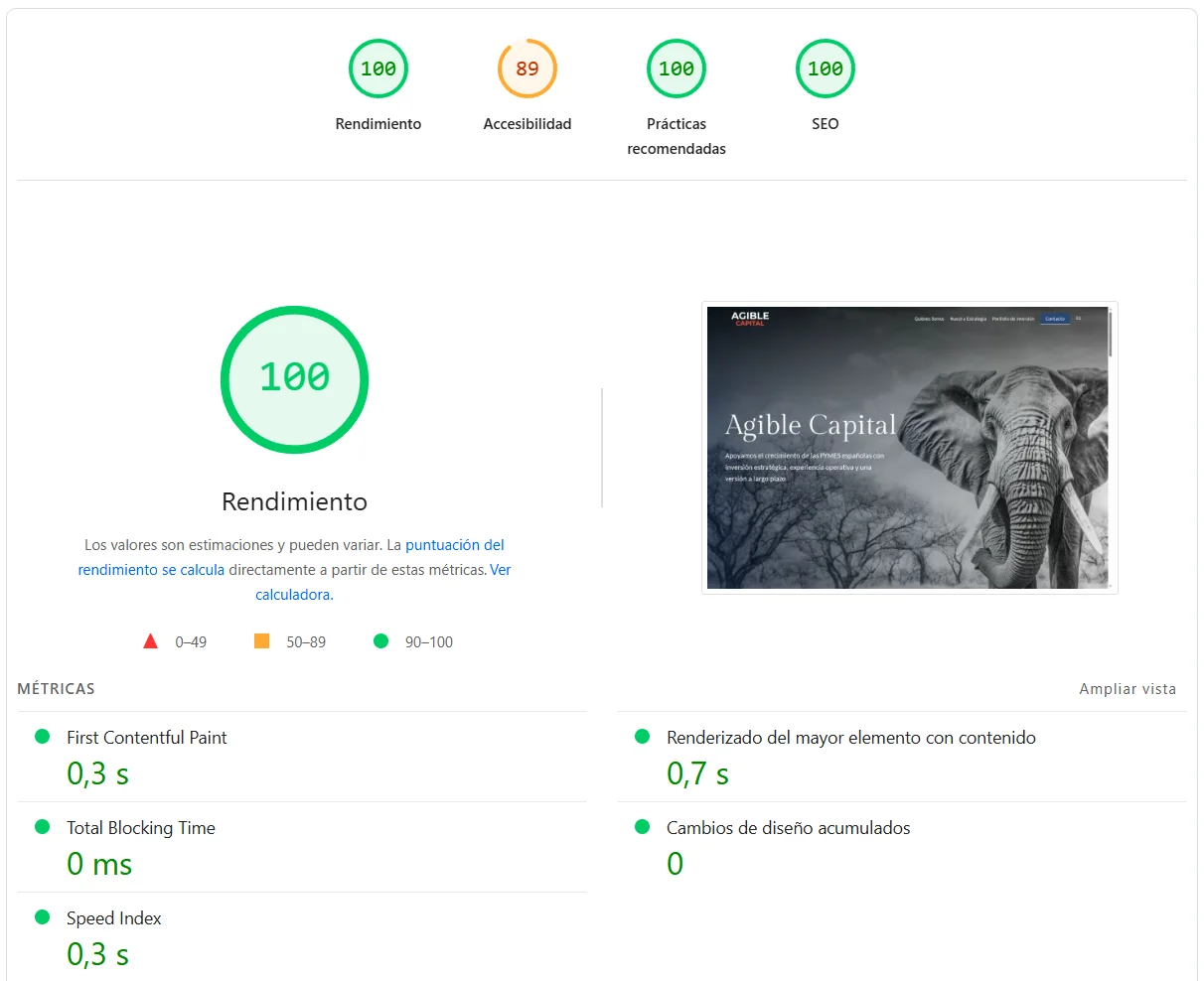Click the Rendimiento score gauge at top
Image resolution: width=1204 pixels, height=981 pixels.
[377, 69]
